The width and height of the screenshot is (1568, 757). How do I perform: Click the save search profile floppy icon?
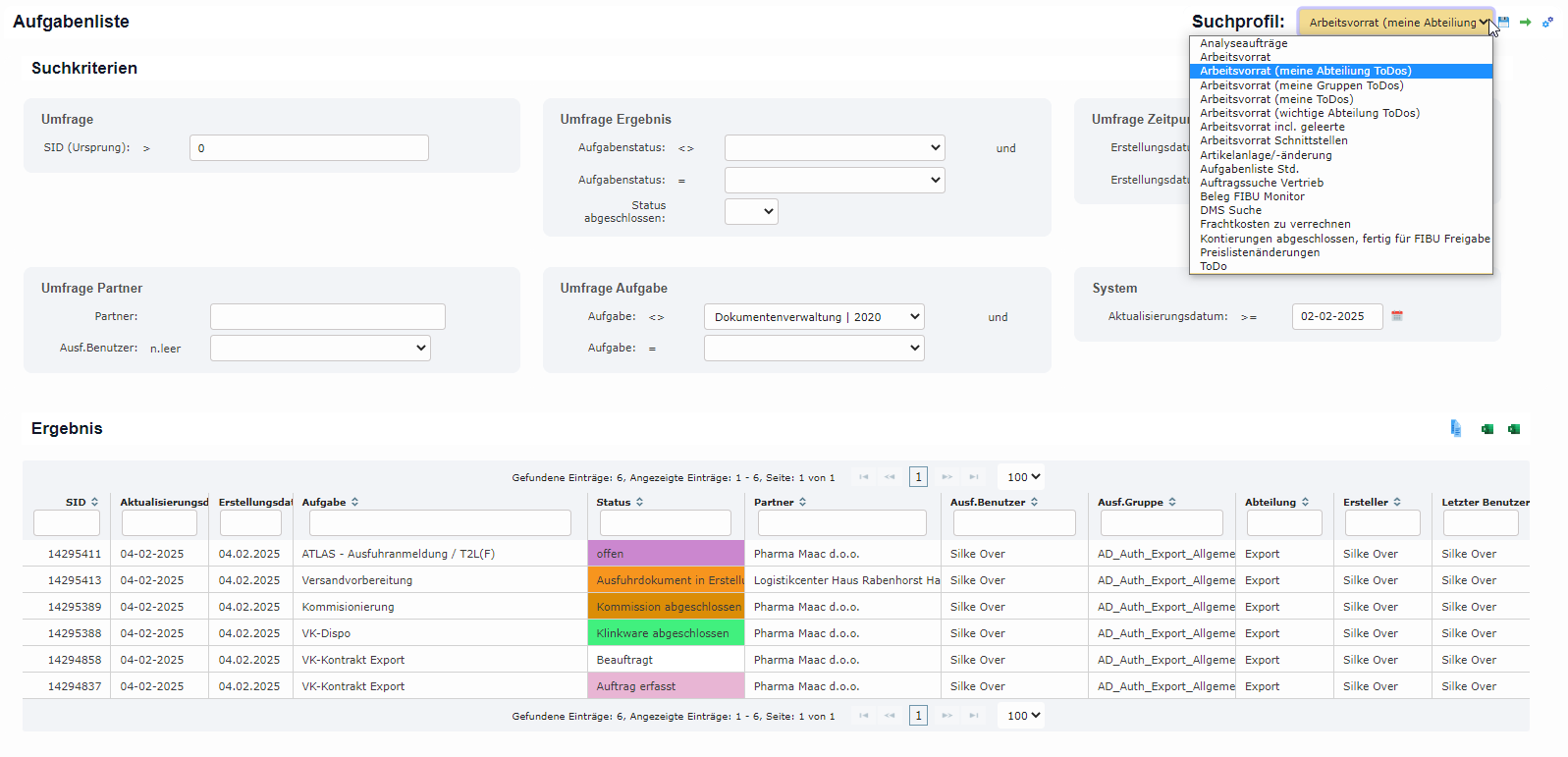point(1503,22)
